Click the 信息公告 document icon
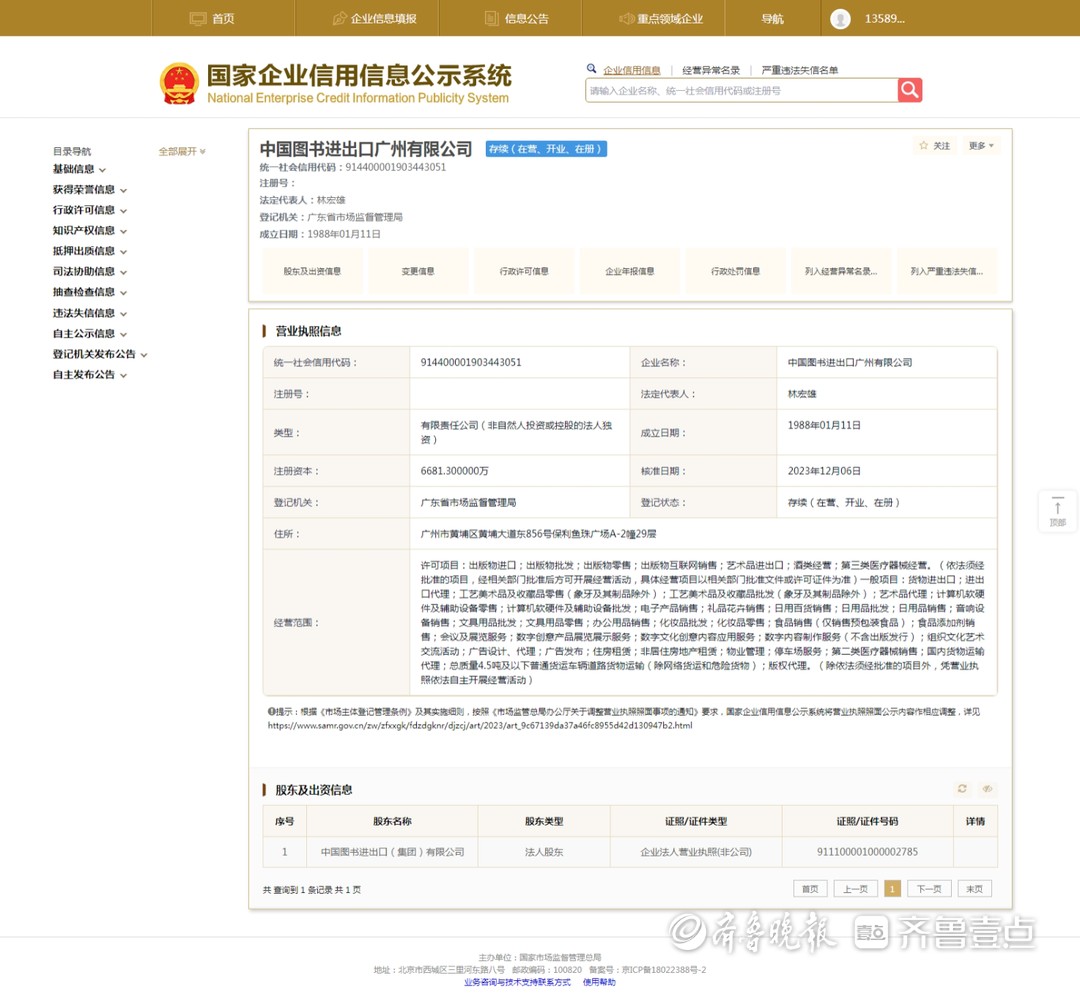The image size is (1080, 1000). pyautogui.click(x=491, y=19)
